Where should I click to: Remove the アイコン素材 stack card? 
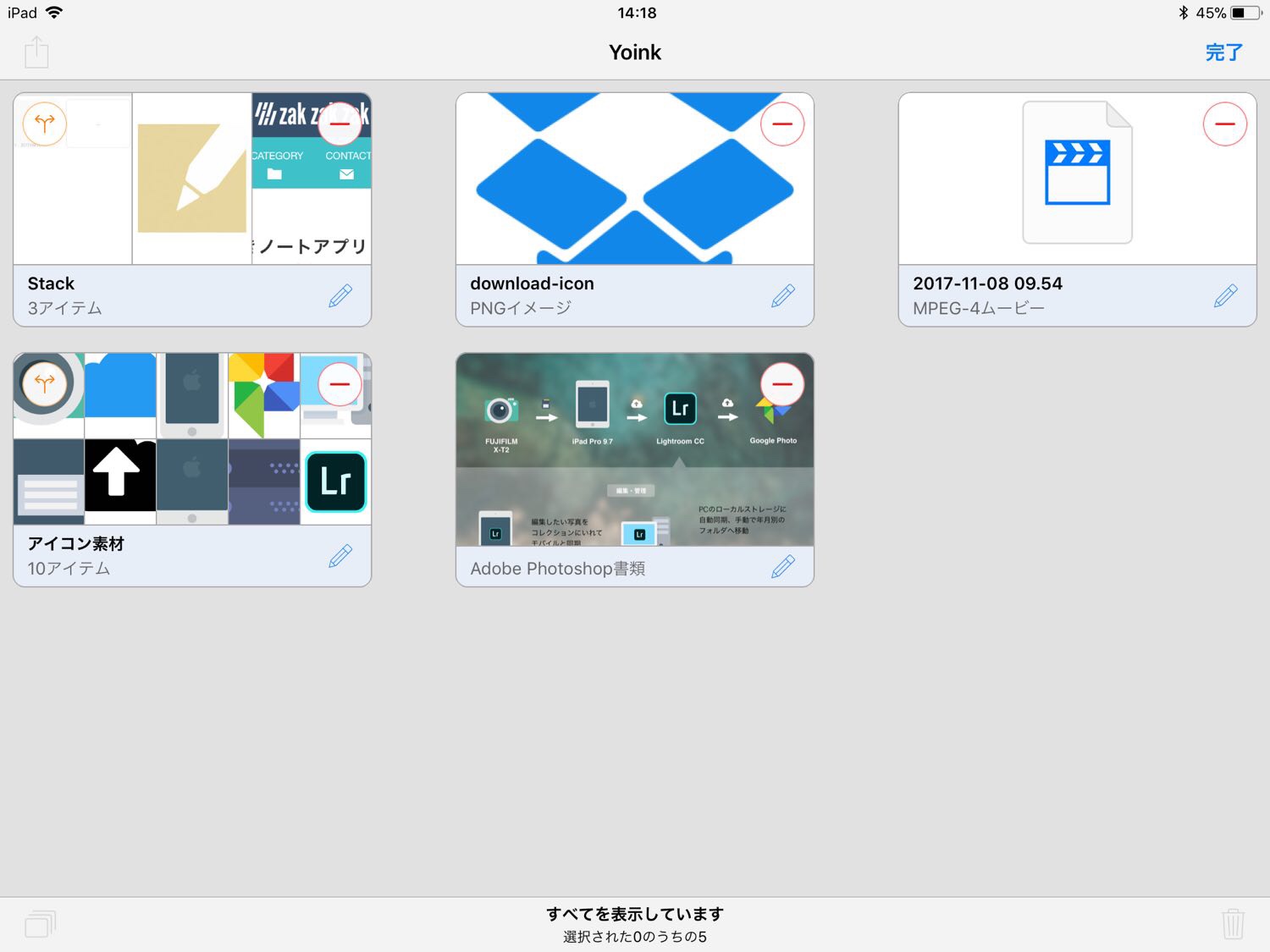pyautogui.click(x=340, y=384)
